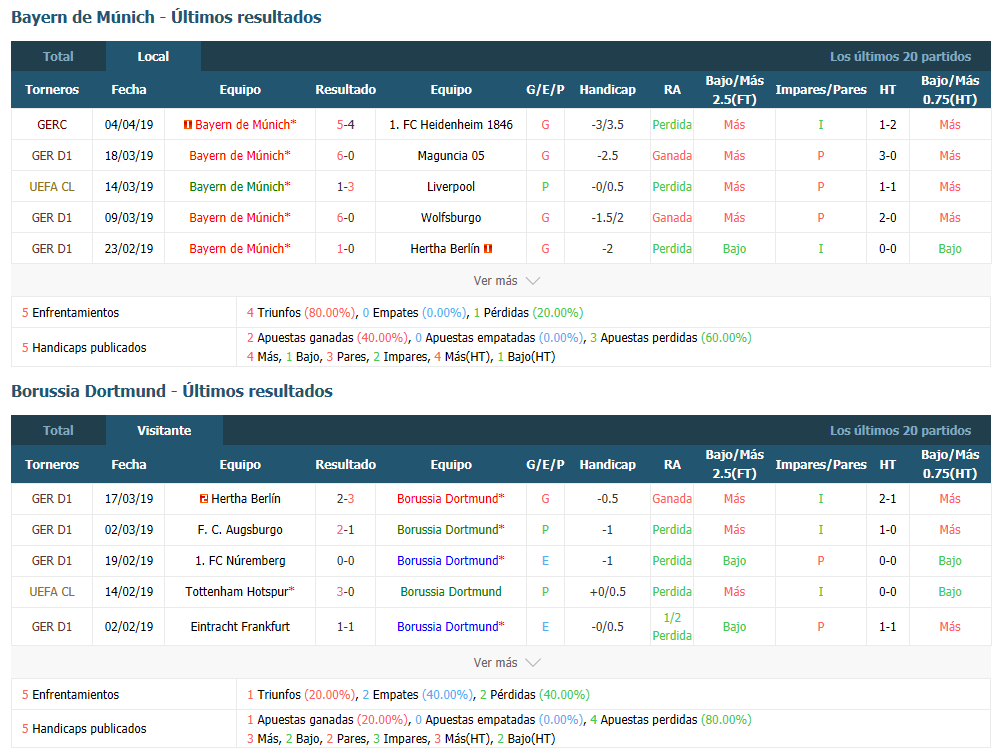
Task: Click 4 Triunfos (80.00%) summary for Bayern
Action: point(302,312)
